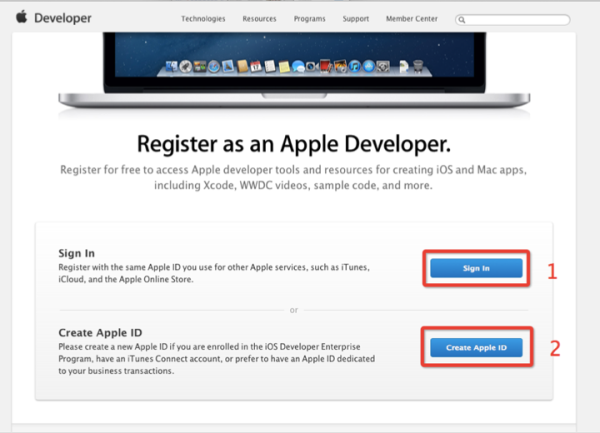Screen dimensions: 600x433
Task: Click the Contacts book icon in the dock image
Action: [242, 66]
